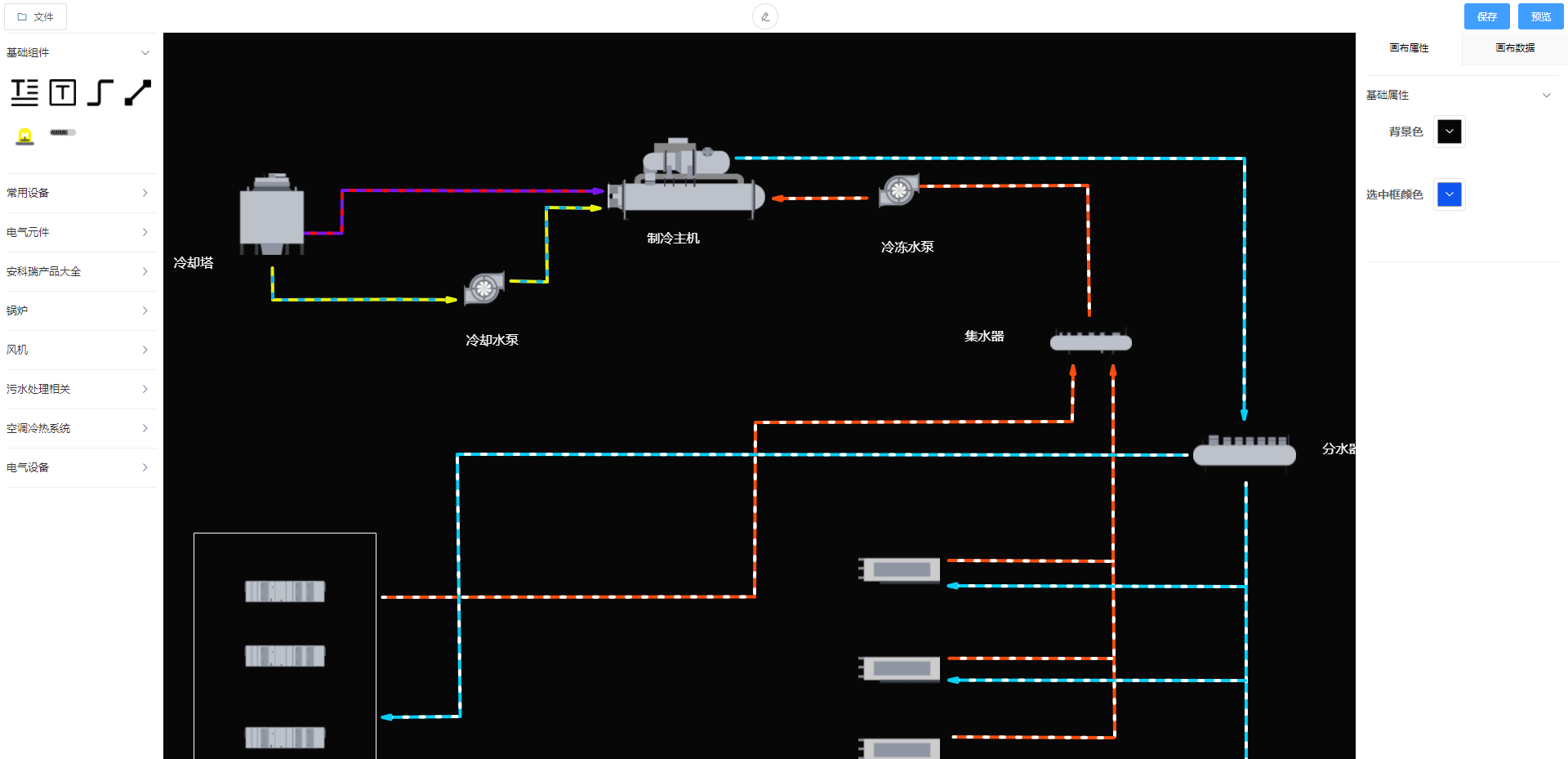Select the 冷却水泵 label on canvas
The height and width of the screenshot is (759, 1568).
point(492,340)
